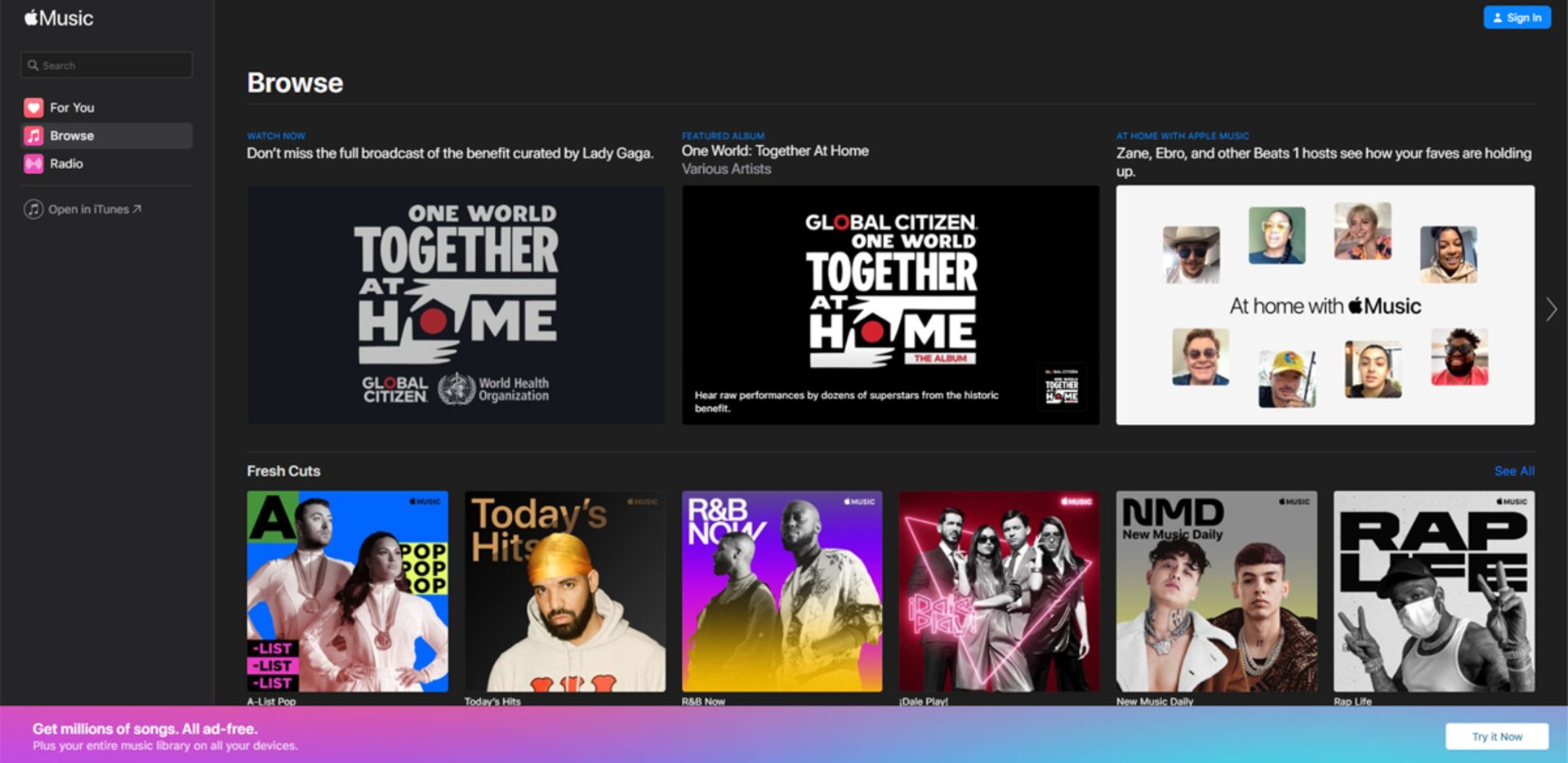Open the One World: Together At Home album art
This screenshot has height=763, width=1568.
890,305
